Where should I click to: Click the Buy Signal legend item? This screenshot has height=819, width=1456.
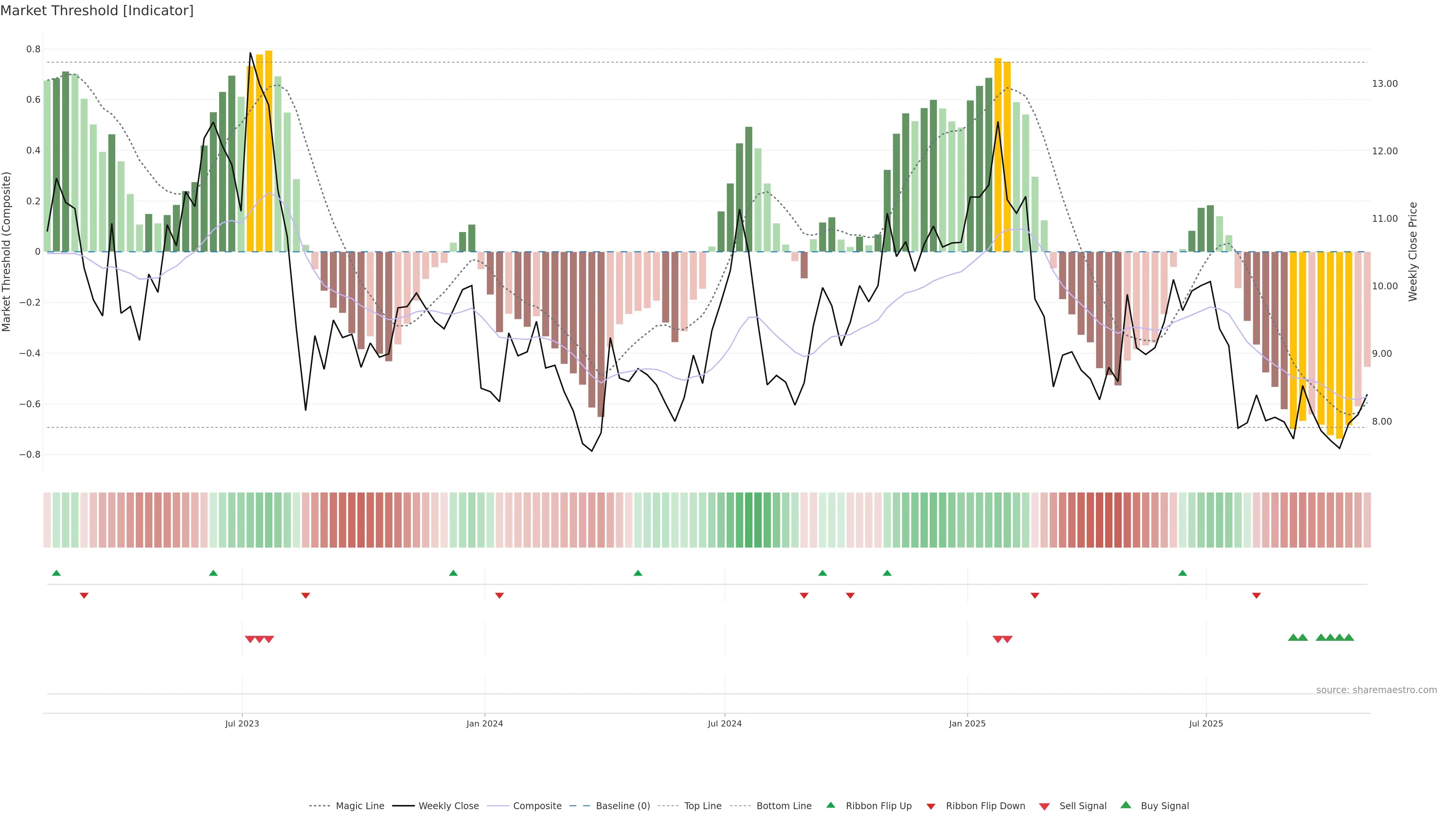pyautogui.click(x=1164, y=806)
